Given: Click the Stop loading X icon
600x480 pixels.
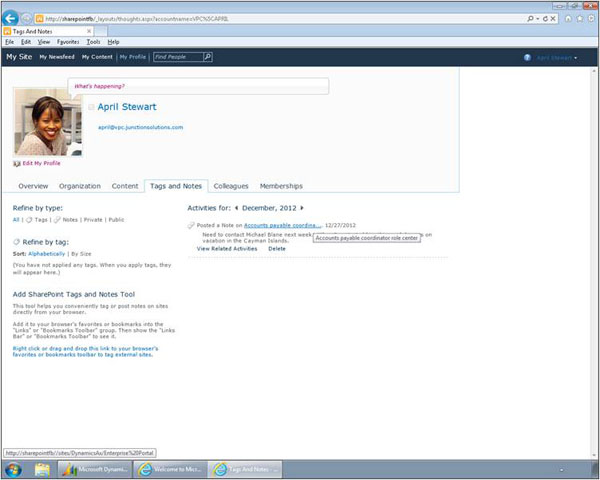Looking at the screenshot, I should pos(553,18).
